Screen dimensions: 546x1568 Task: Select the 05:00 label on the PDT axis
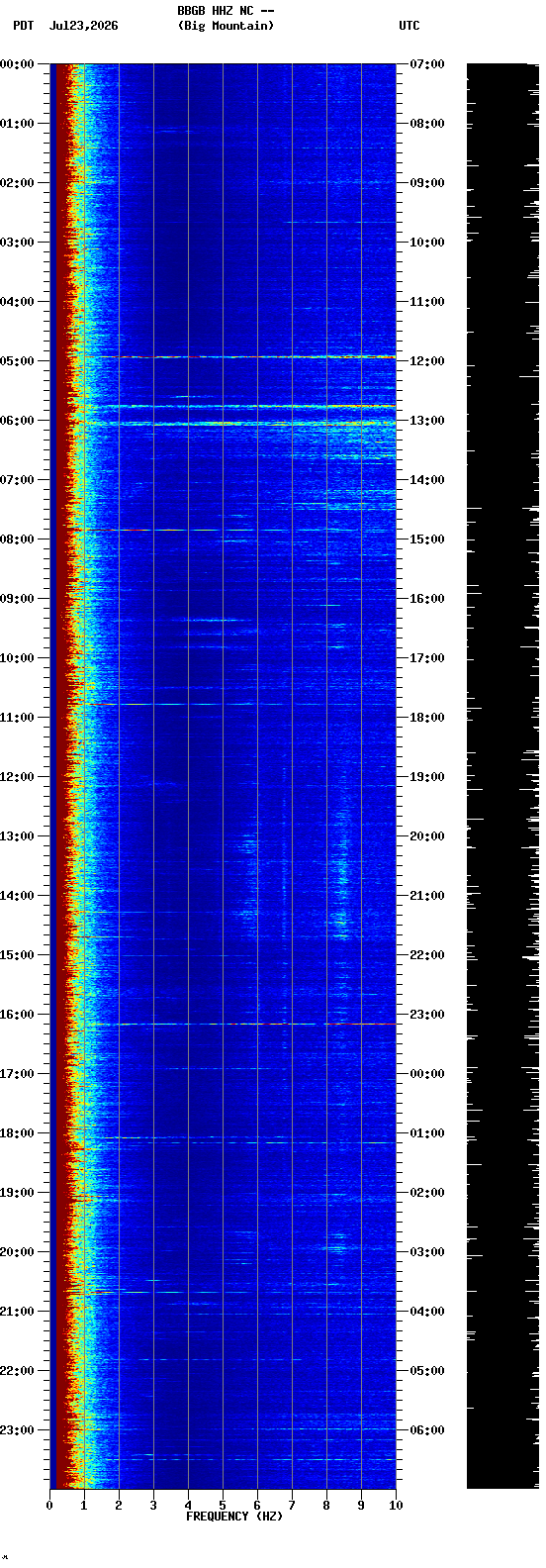(17, 361)
